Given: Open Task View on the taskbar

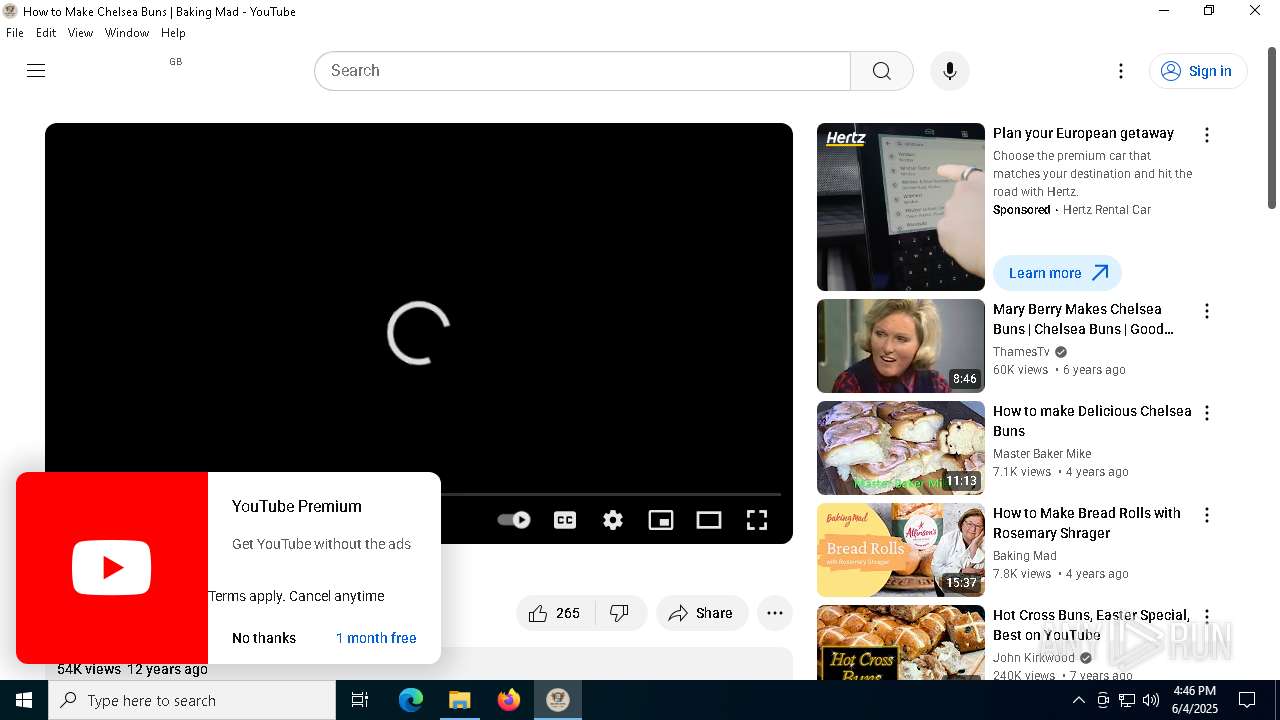Looking at the screenshot, I should click(360, 700).
